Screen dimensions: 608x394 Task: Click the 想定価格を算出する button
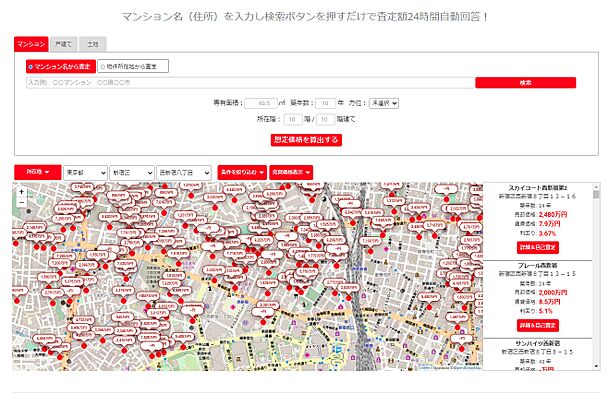click(306, 140)
